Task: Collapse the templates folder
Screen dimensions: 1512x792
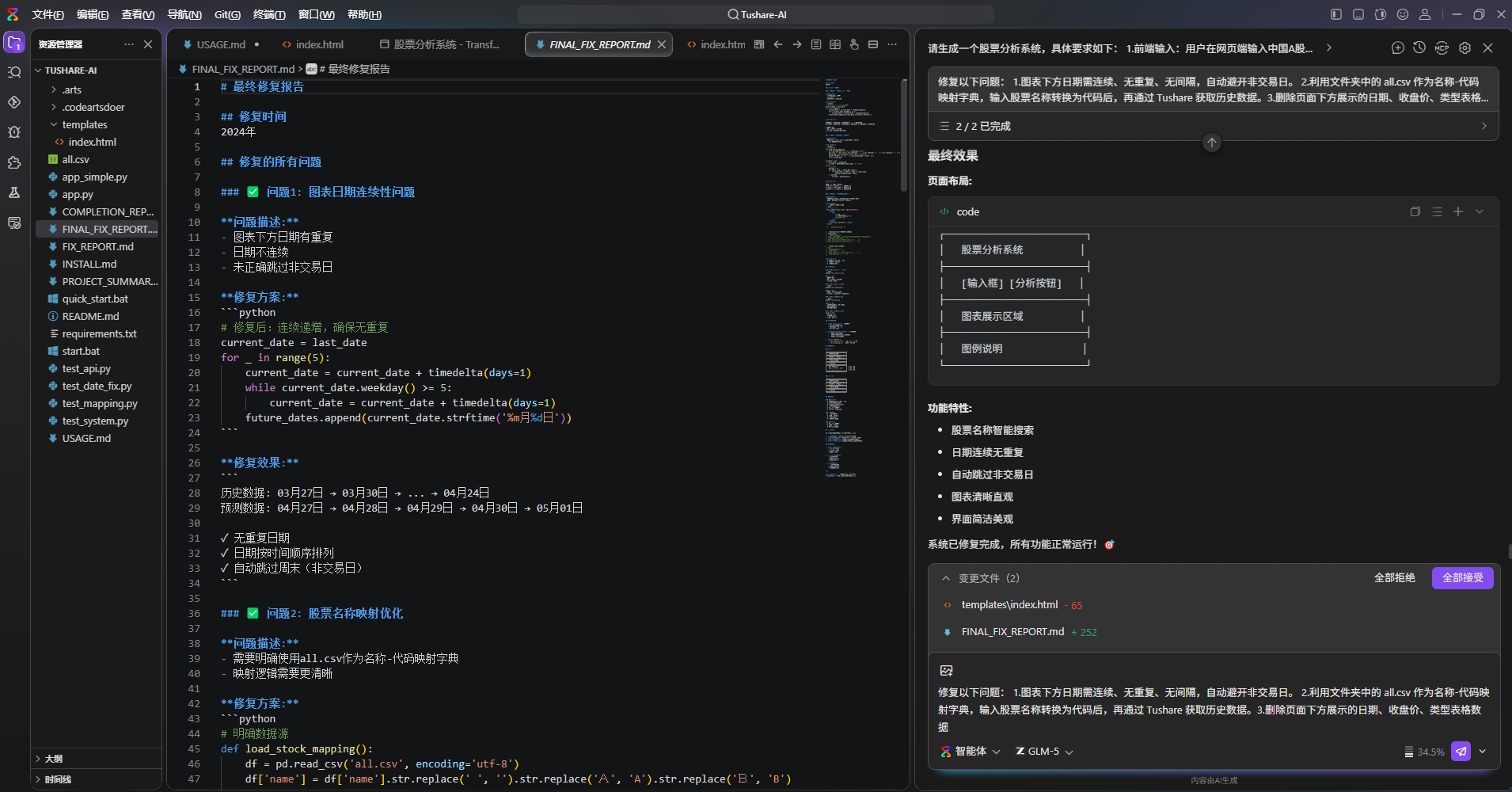Action: [x=54, y=124]
